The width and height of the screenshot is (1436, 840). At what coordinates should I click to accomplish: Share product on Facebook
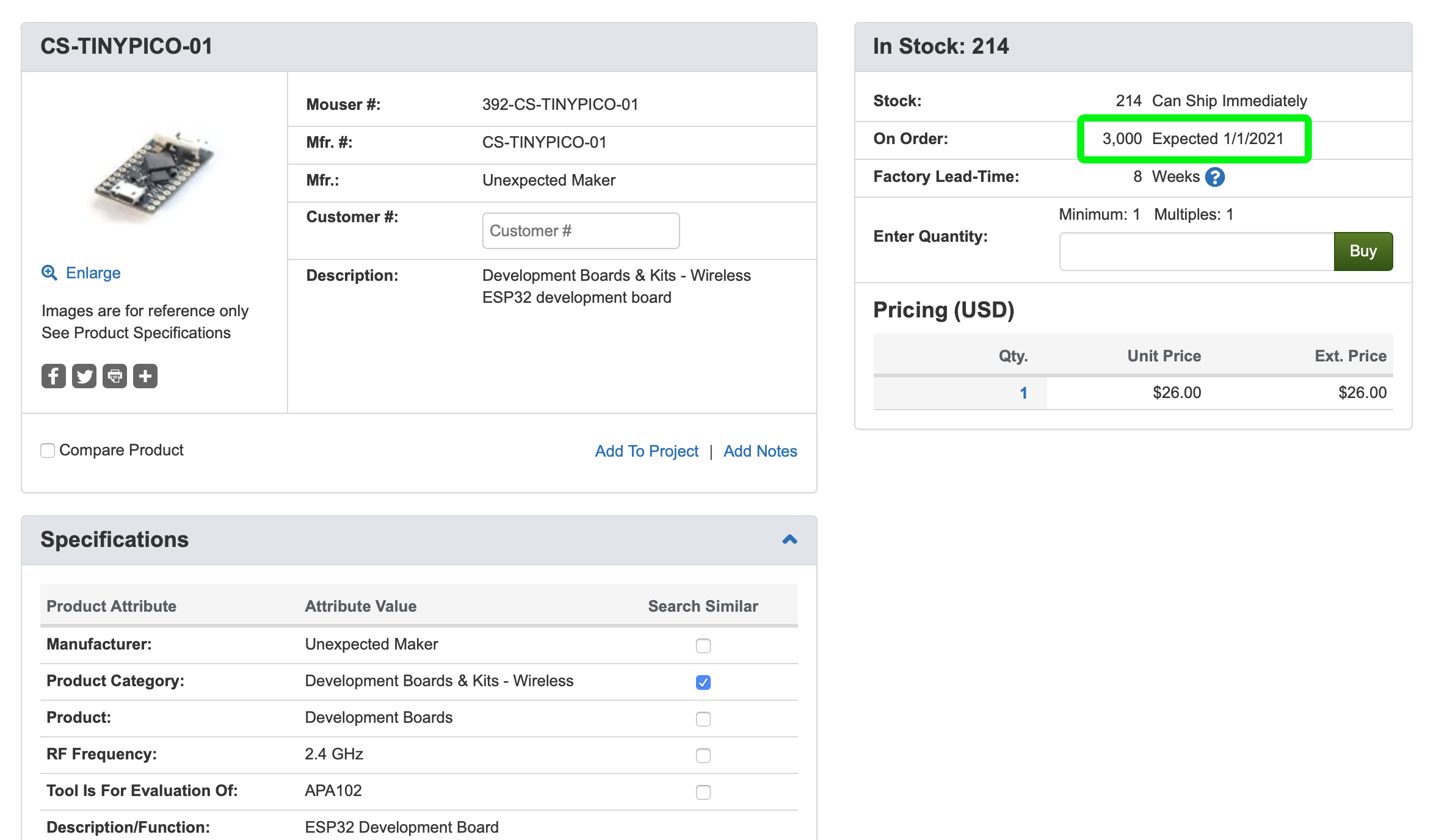tap(54, 376)
